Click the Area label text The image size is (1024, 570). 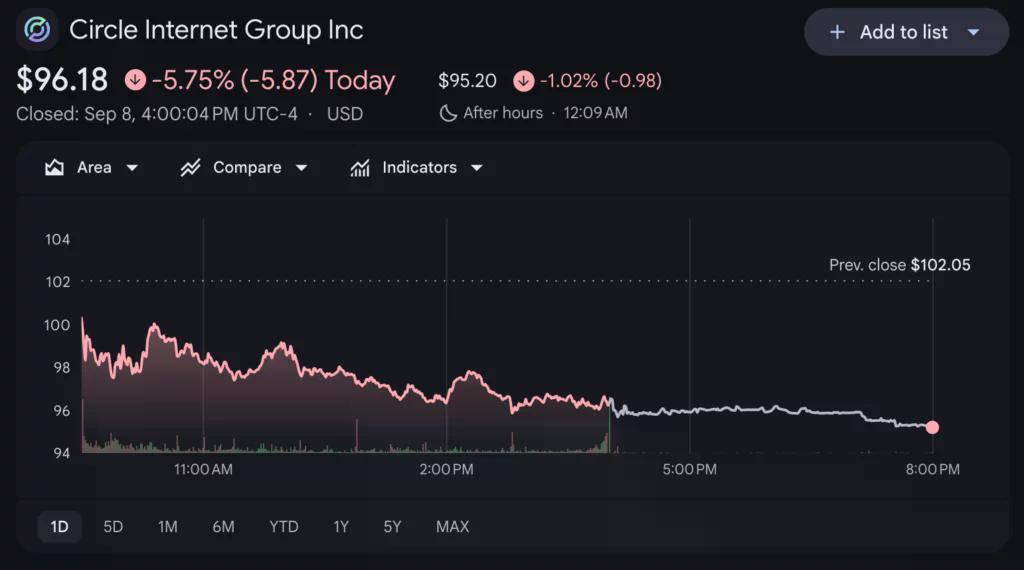pos(94,168)
